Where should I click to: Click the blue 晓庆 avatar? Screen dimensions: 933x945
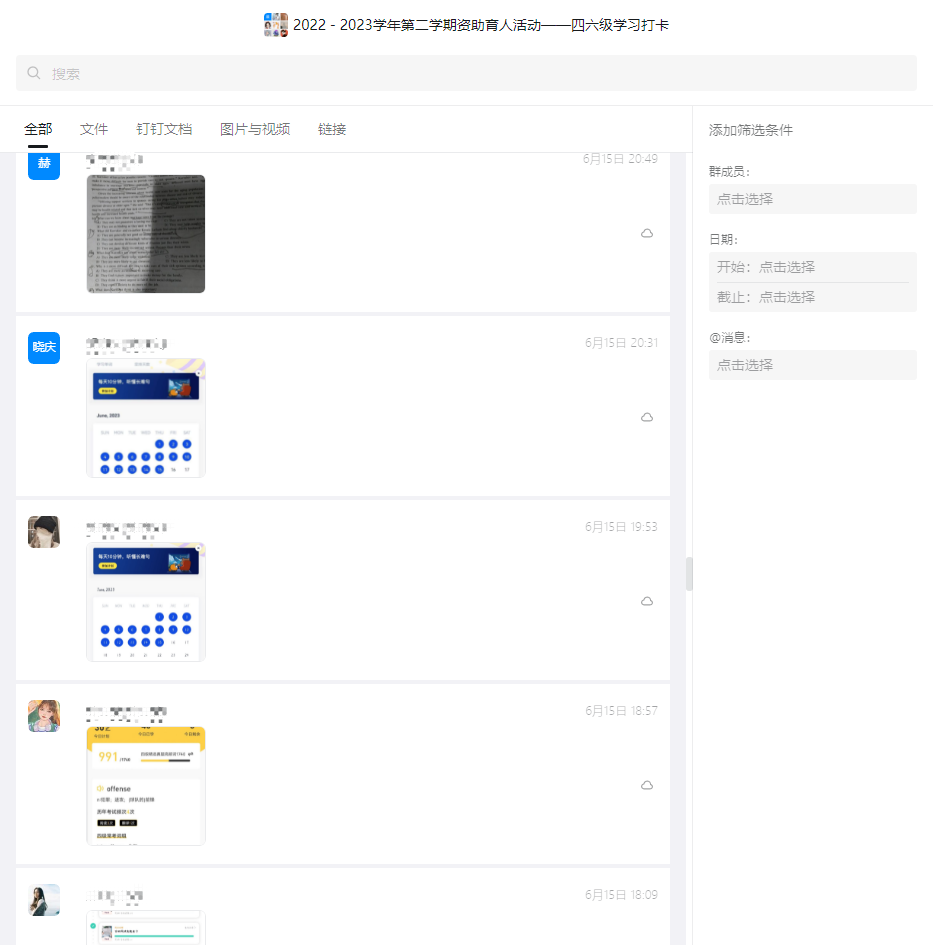point(44,347)
